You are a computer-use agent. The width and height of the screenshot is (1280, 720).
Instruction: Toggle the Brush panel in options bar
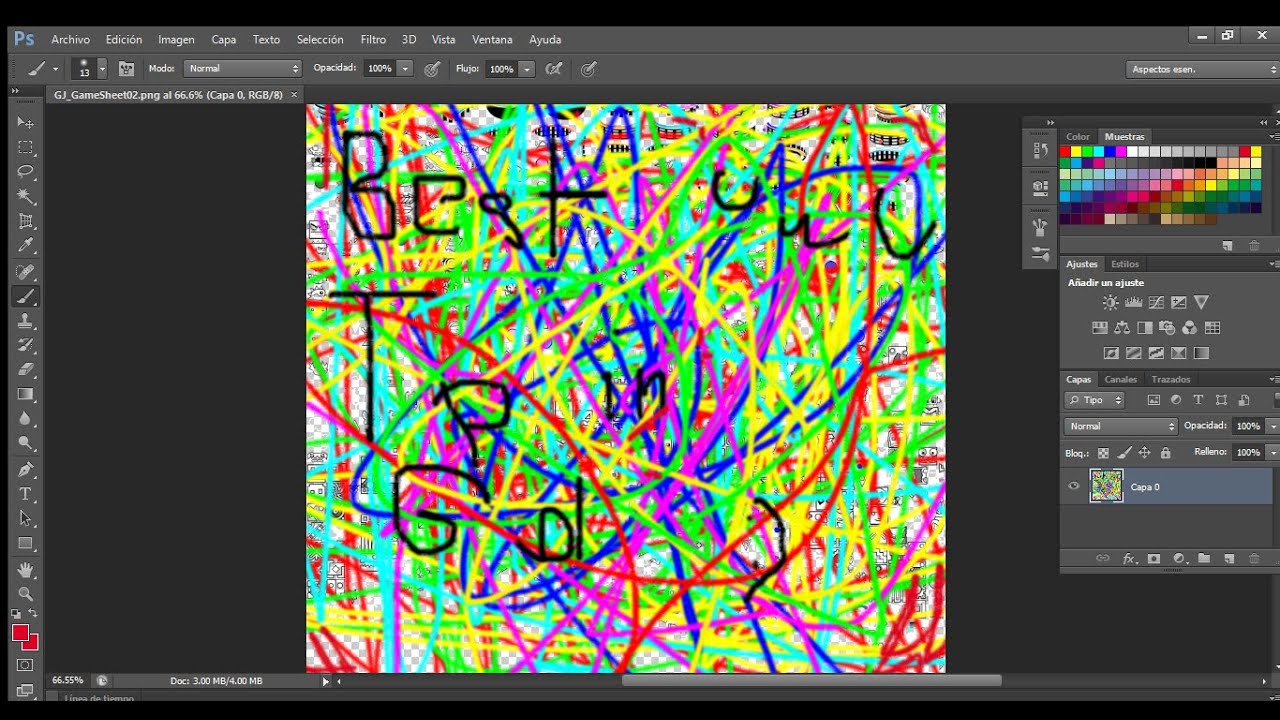126,69
